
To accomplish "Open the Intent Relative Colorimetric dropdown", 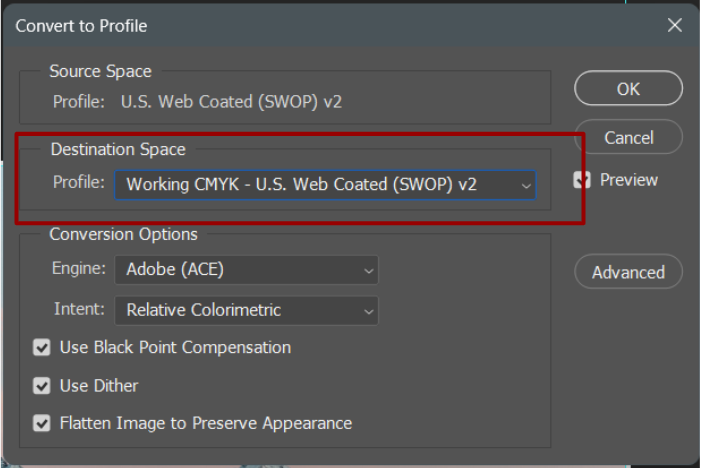I will tap(246, 310).
